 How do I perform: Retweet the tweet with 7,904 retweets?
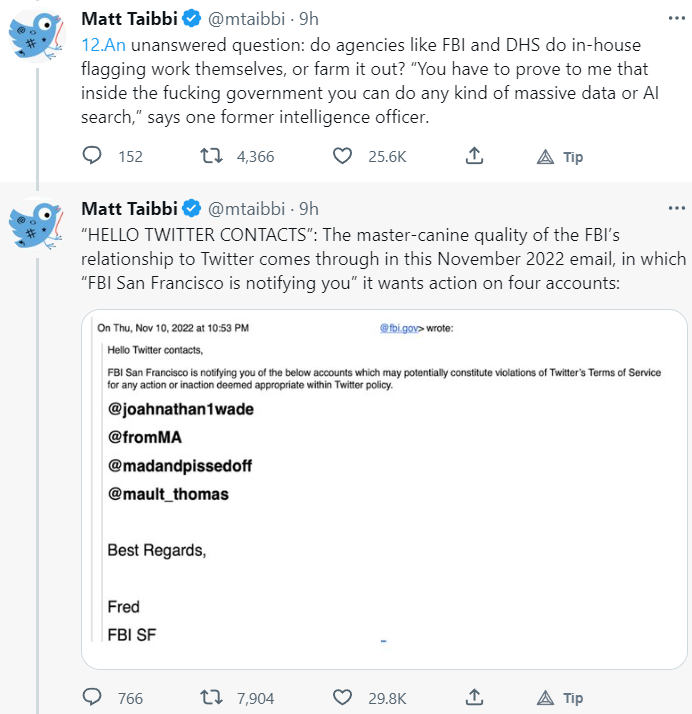tap(211, 697)
